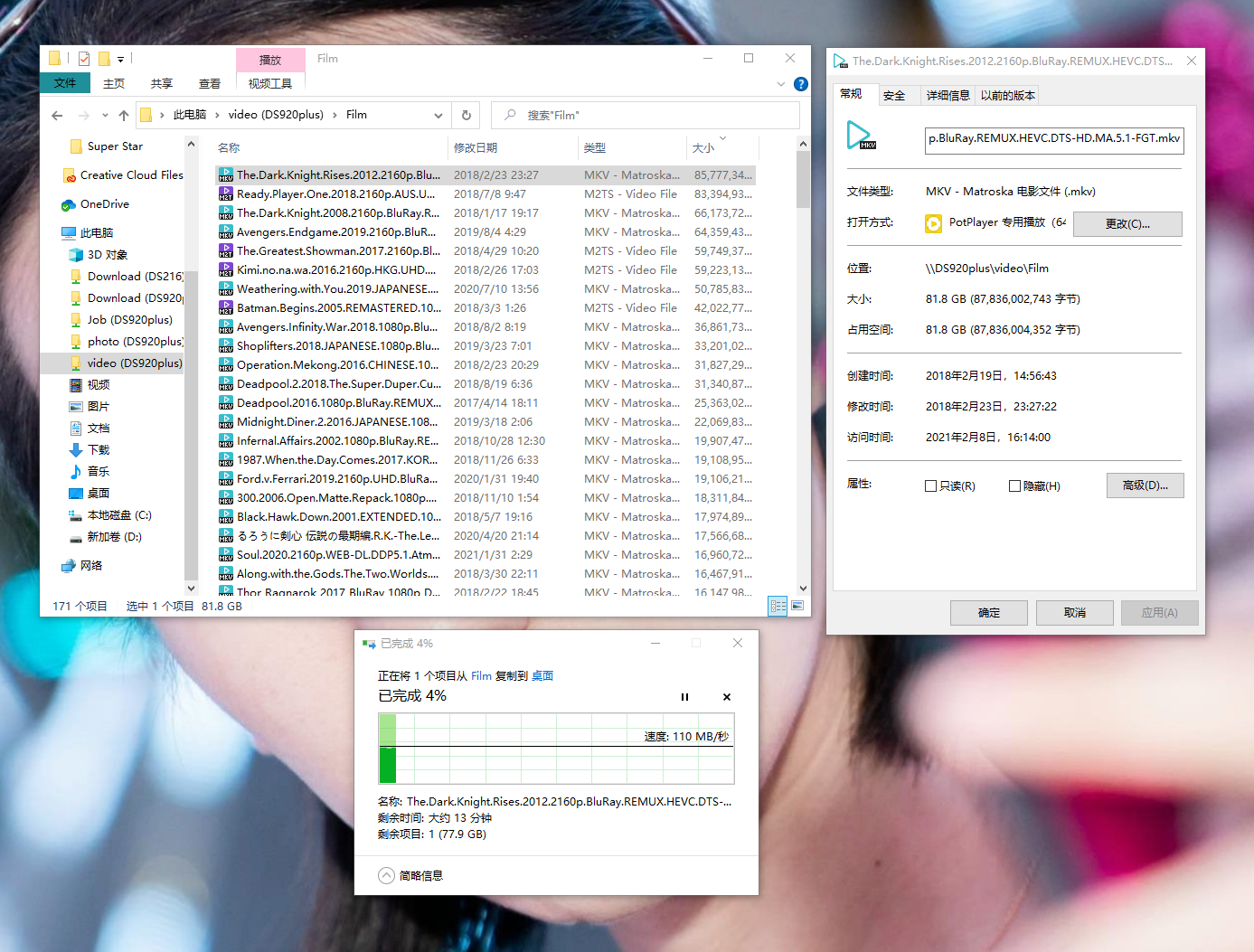This screenshot has height=952, width=1254.
Task: Click the Back arrow in Explorer navigation
Action: tap(57, 116)
